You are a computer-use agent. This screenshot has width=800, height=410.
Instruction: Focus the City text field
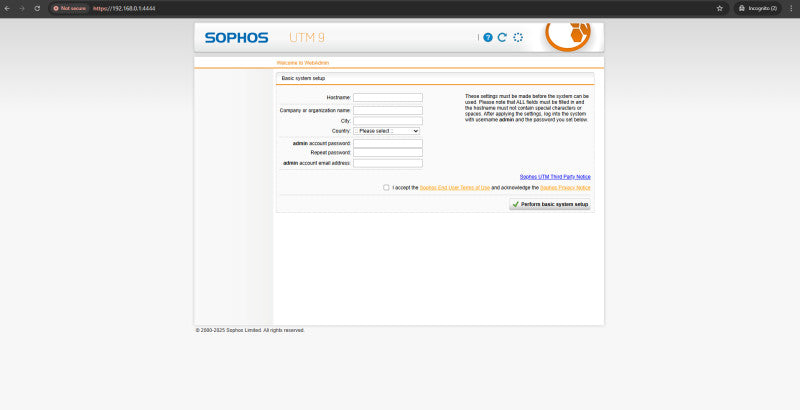tap(388, 121)
